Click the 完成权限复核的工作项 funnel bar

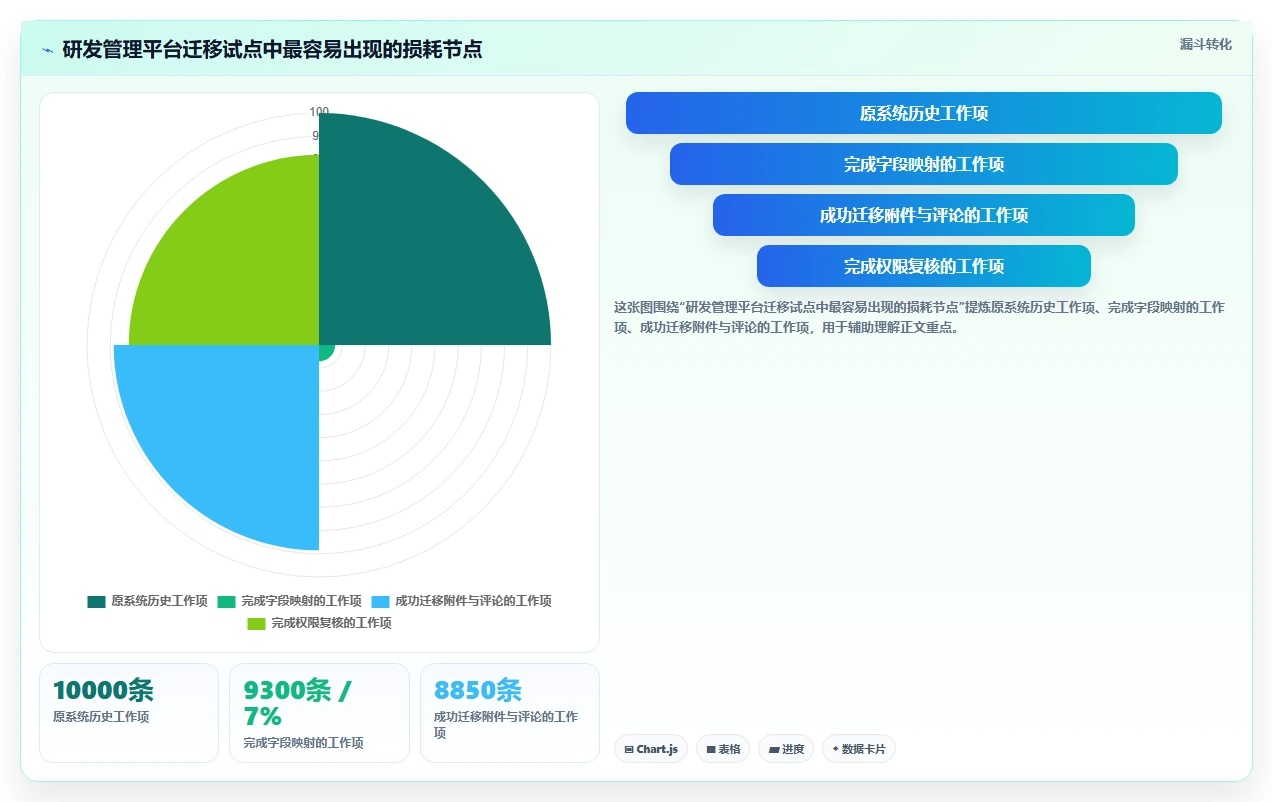pyautogui.click(x=924, y=266)
